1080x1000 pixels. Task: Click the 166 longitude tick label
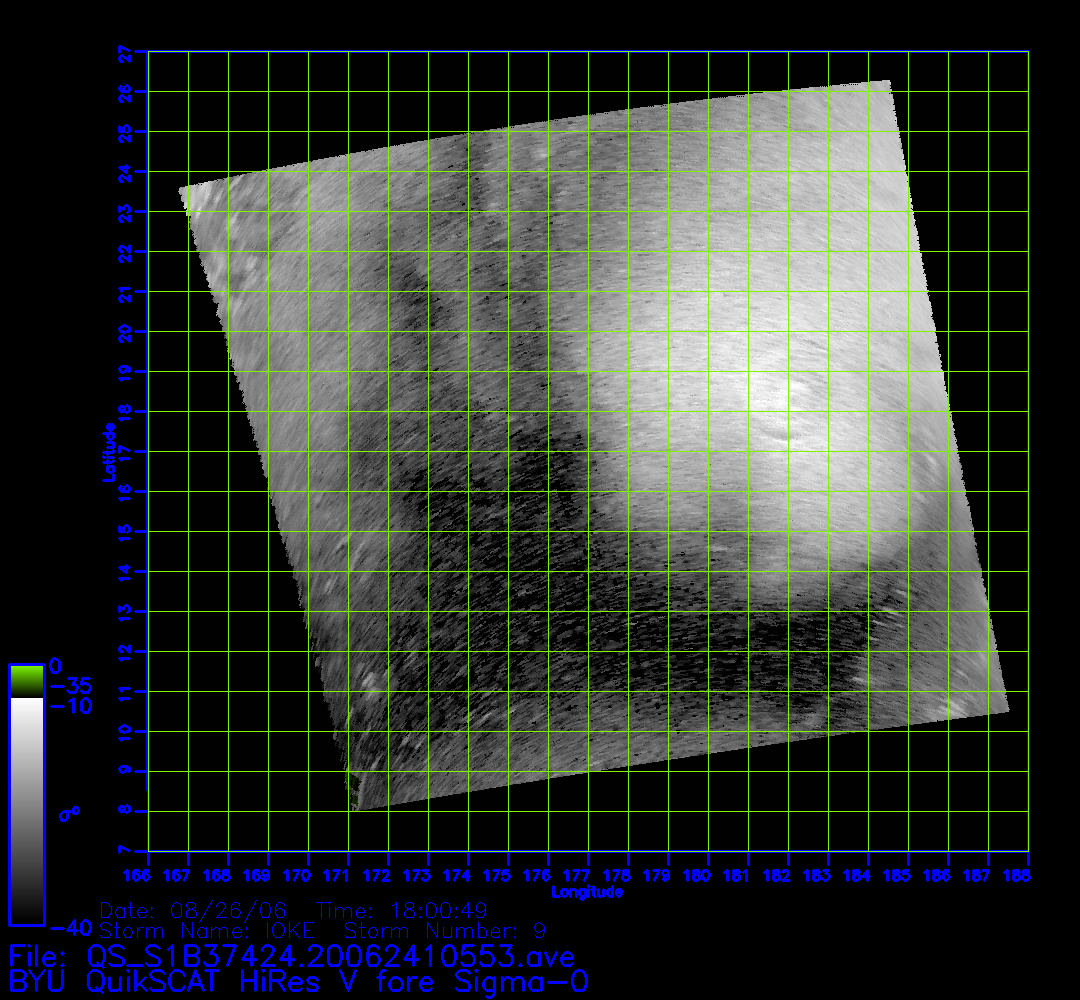148,876
